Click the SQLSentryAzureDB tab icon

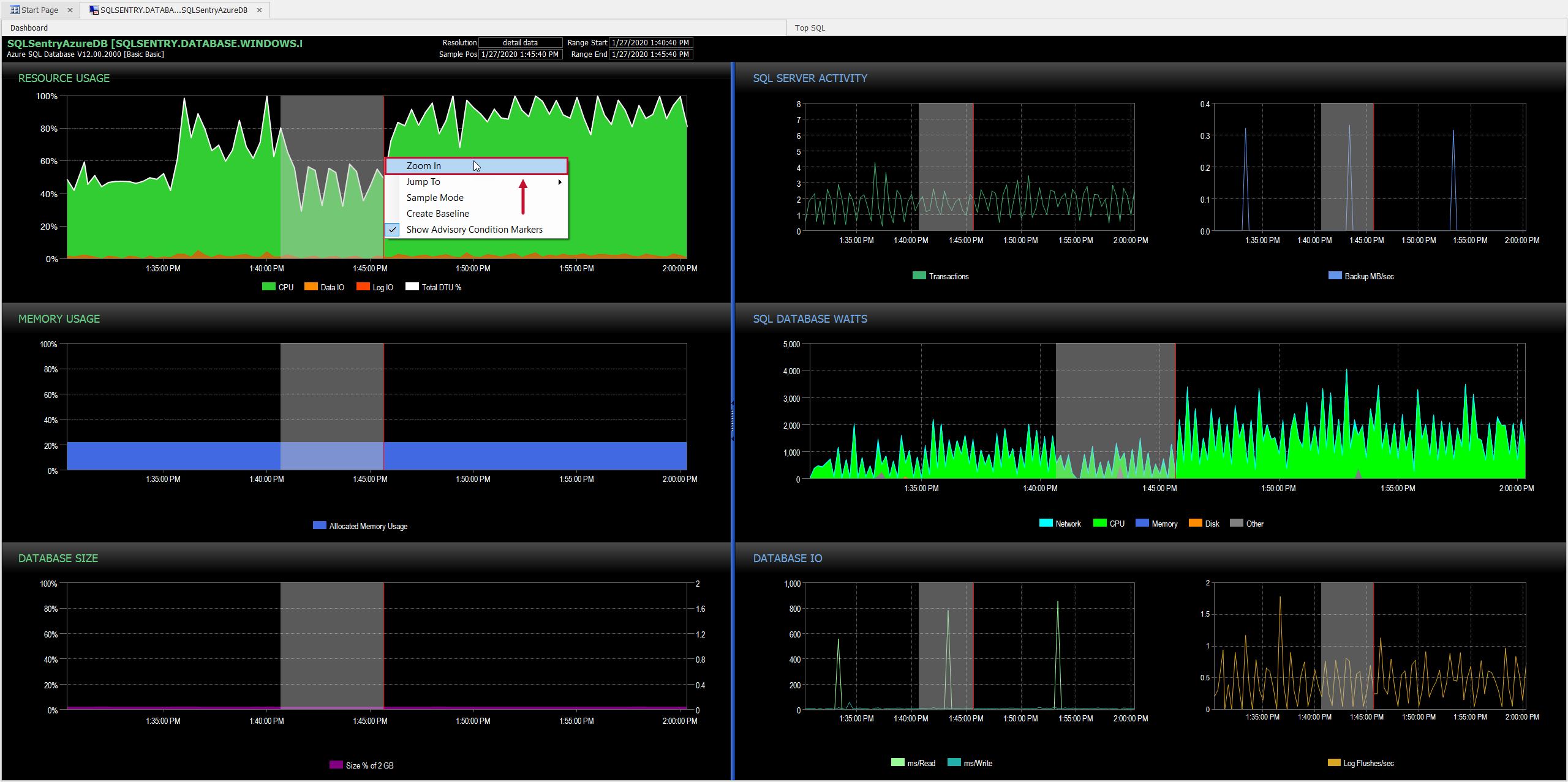pos(94,10)
